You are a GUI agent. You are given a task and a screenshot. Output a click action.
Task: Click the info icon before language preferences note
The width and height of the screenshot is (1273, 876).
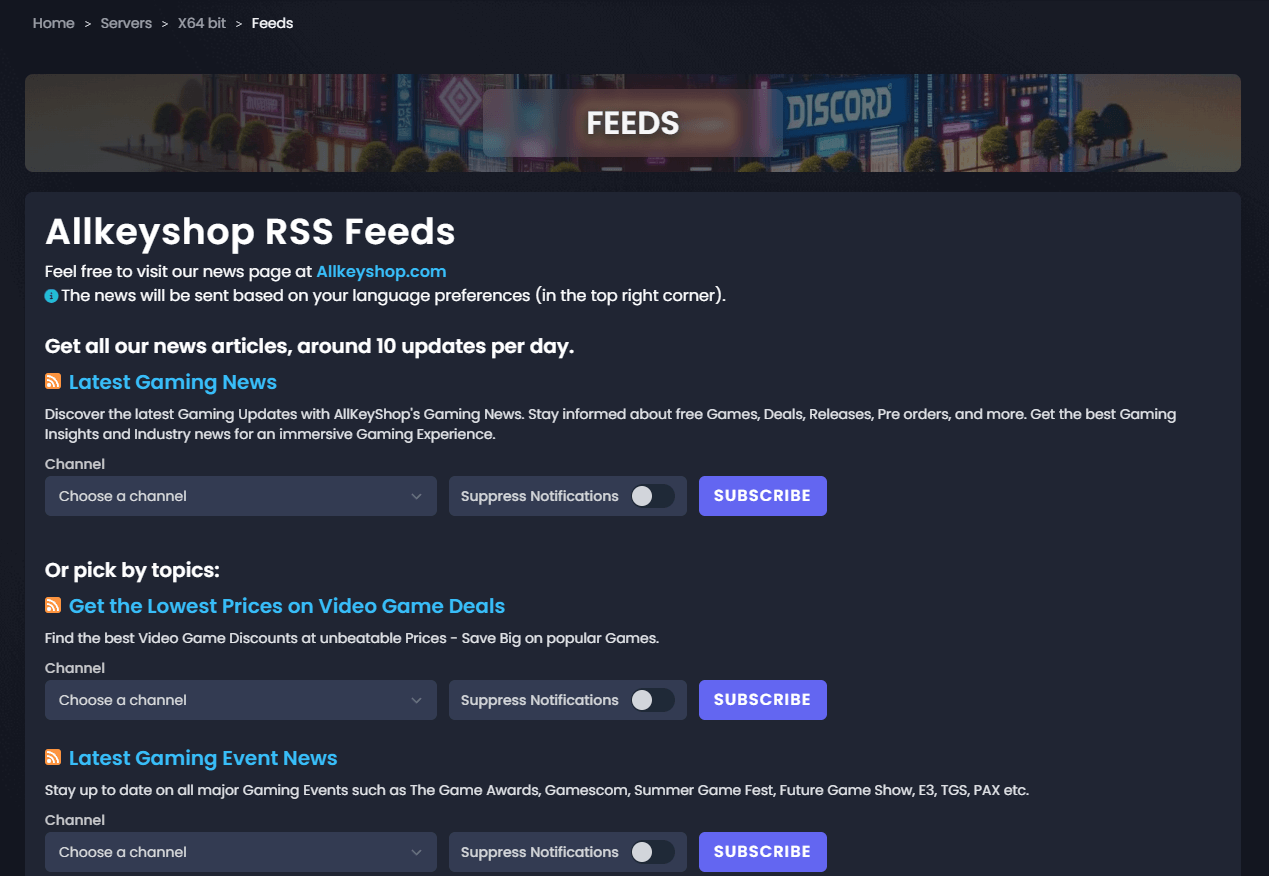51,296
